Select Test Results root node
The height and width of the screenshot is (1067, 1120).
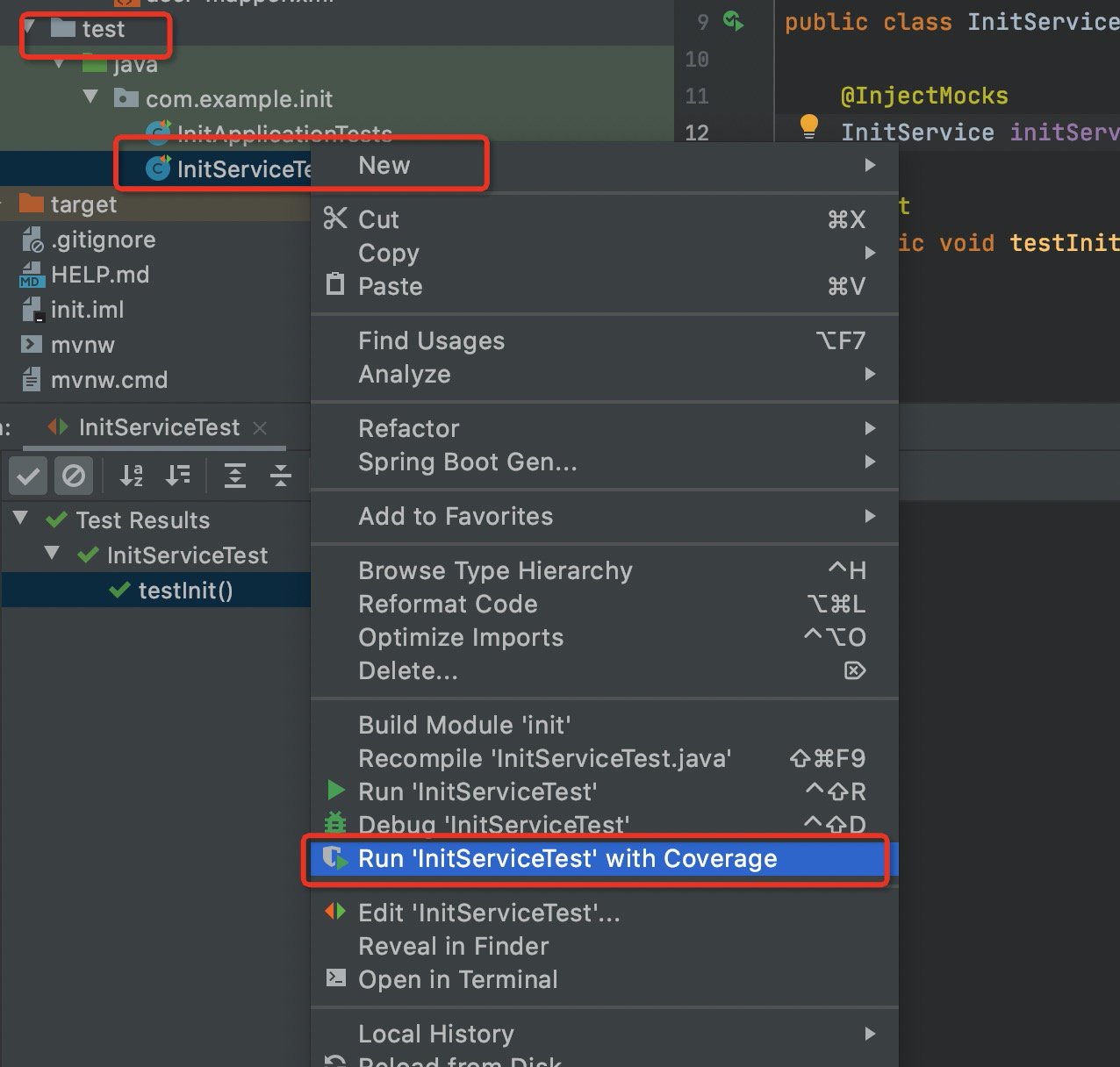143,520
